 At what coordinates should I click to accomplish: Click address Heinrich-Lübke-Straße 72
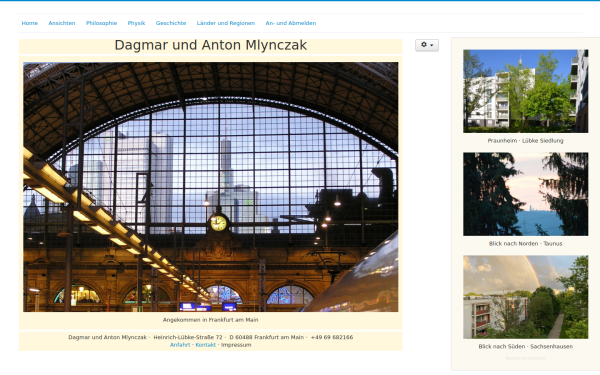[188, 338]
